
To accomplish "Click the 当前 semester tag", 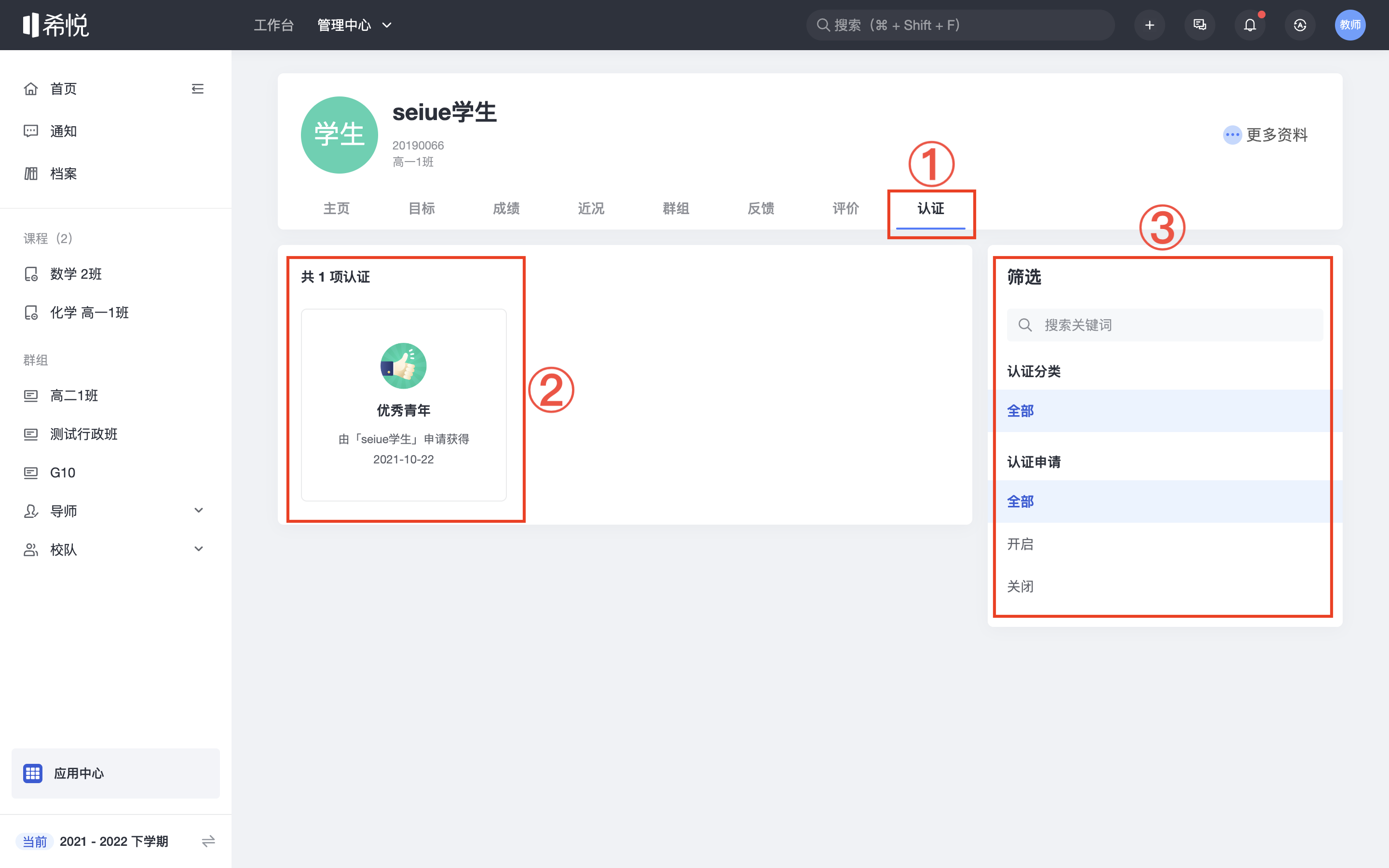I will pos(34,841).
